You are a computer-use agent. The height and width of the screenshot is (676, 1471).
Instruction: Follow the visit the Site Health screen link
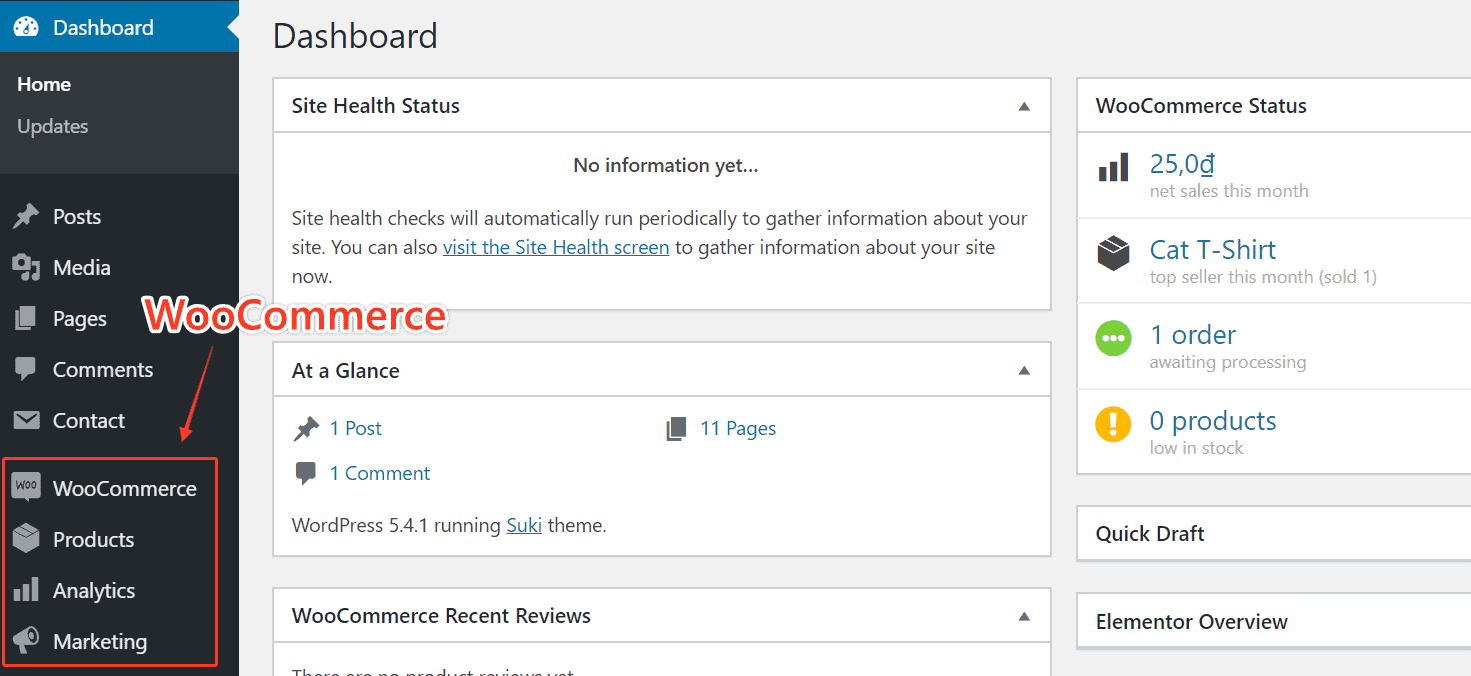pos(556,247)
